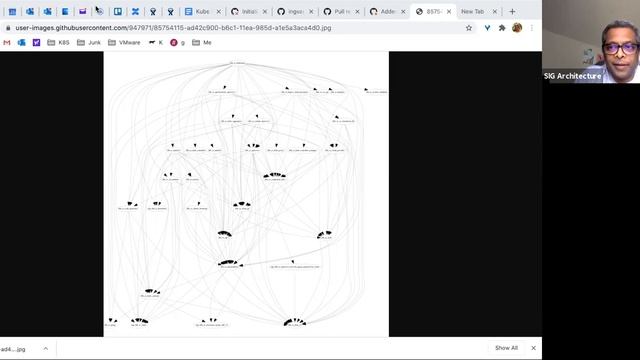Switch to the New Tab tab

coord(473,12)
